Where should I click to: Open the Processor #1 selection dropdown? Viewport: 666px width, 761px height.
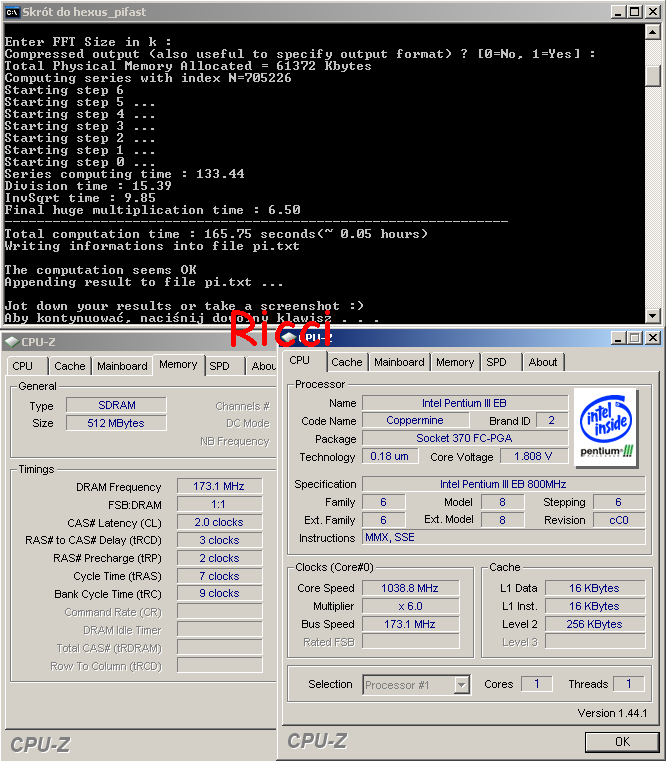coord(462,685)
